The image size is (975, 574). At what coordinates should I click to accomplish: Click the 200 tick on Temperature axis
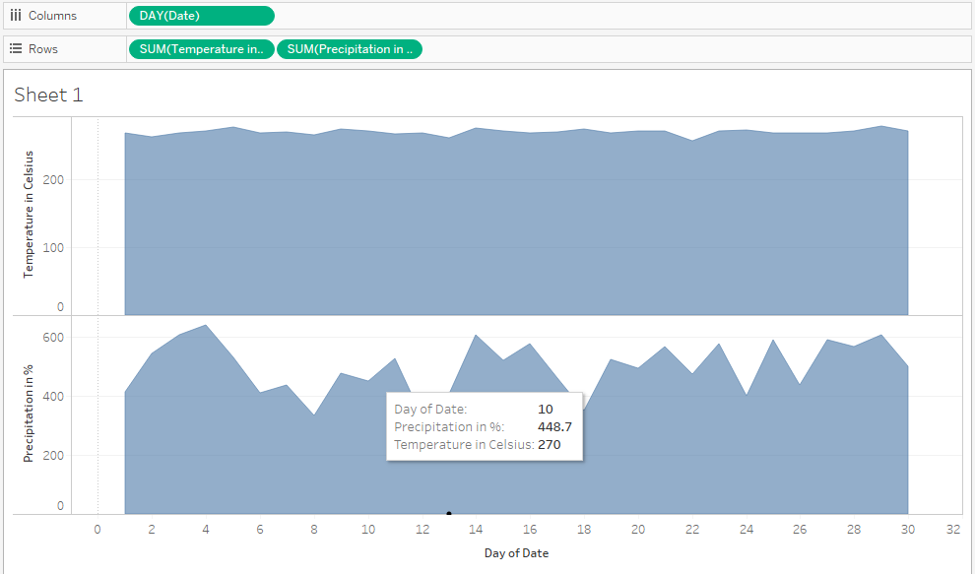[53, 180]
